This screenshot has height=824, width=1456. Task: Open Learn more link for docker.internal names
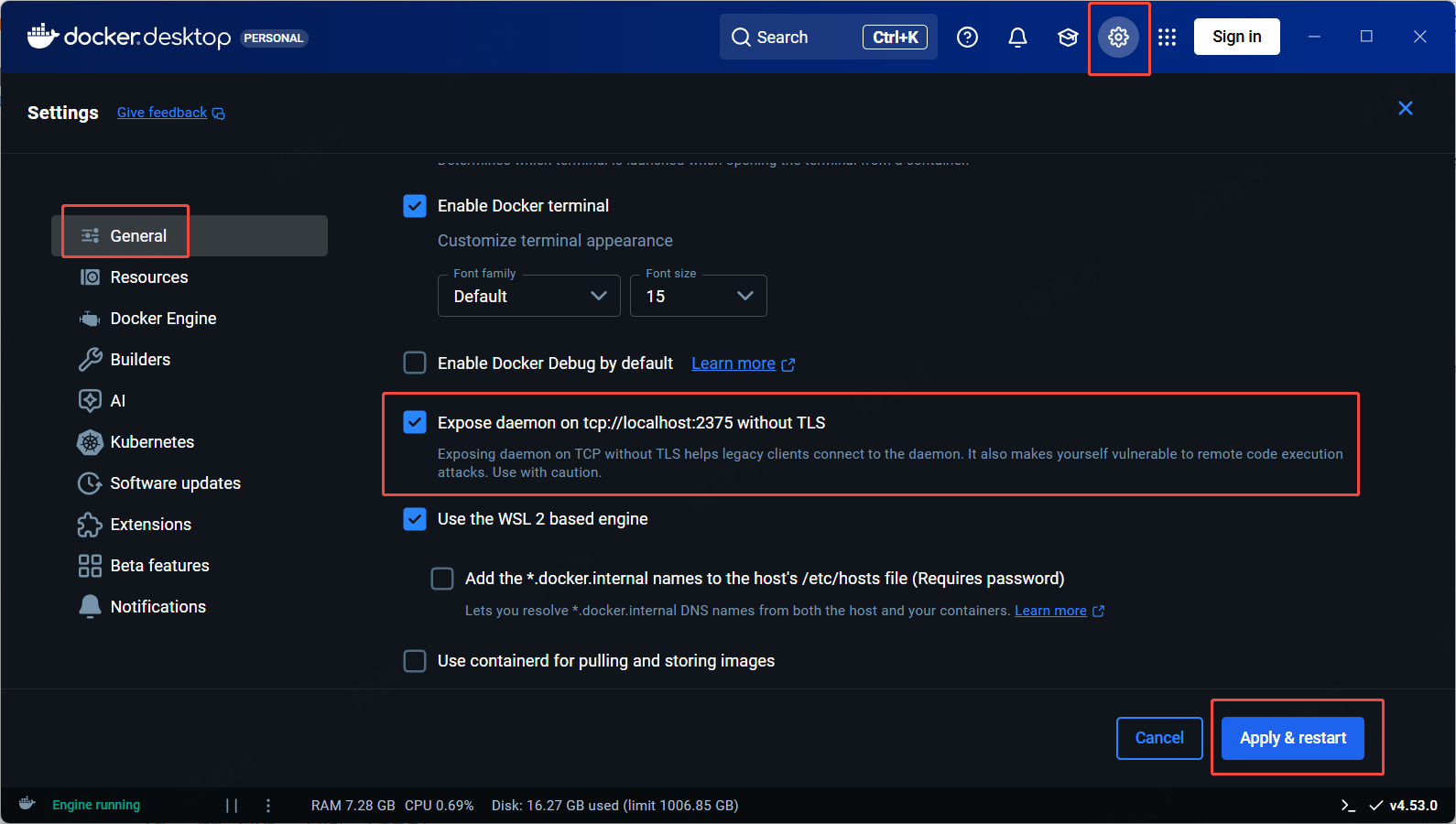click(1050, 611)
